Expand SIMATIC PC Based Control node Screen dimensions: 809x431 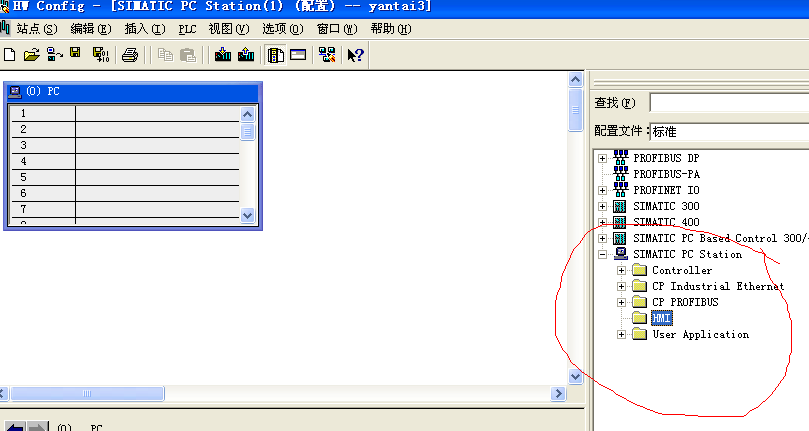tap(602, 238)
